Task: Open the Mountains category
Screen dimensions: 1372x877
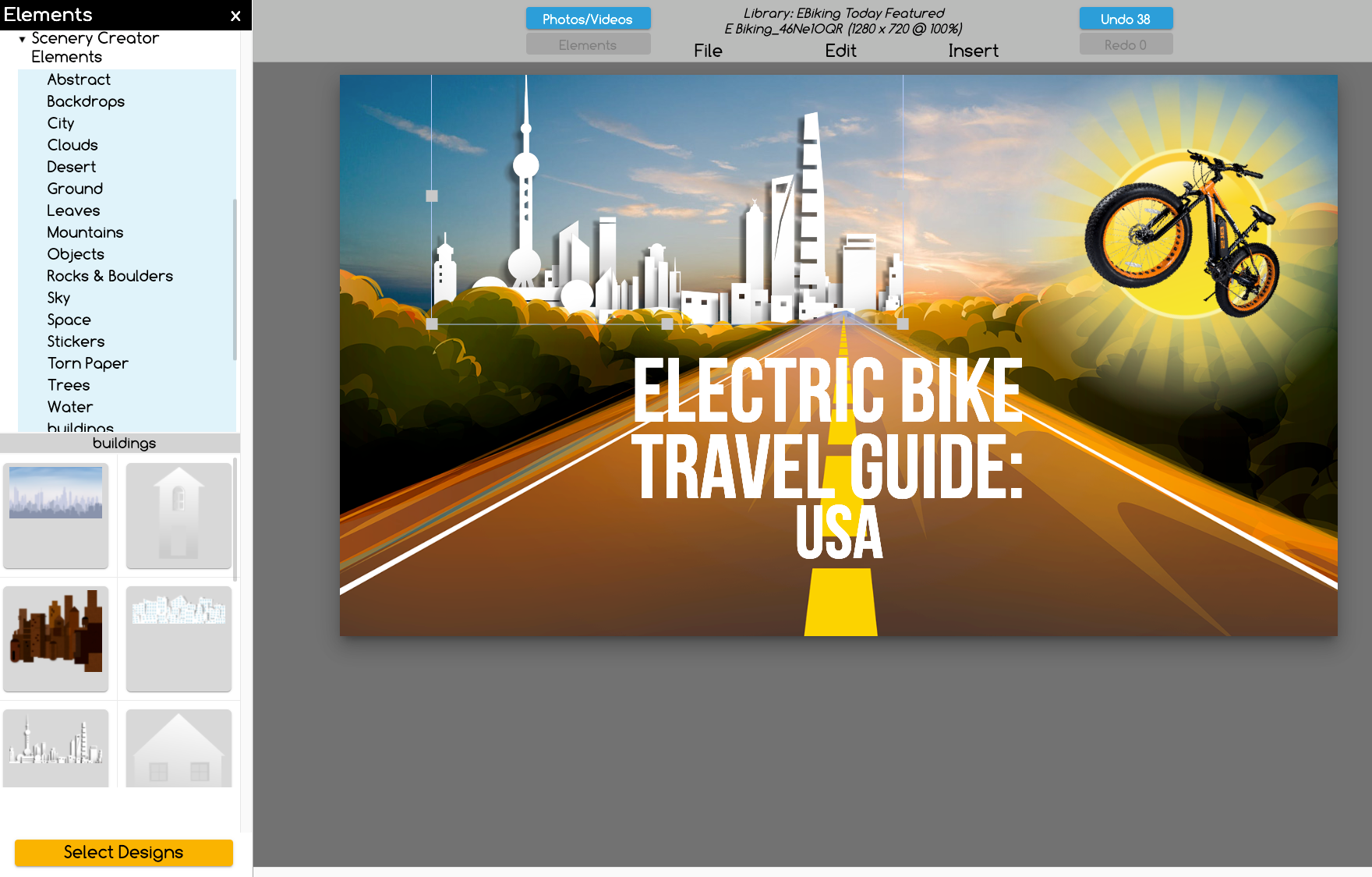Action: (85, 232)
